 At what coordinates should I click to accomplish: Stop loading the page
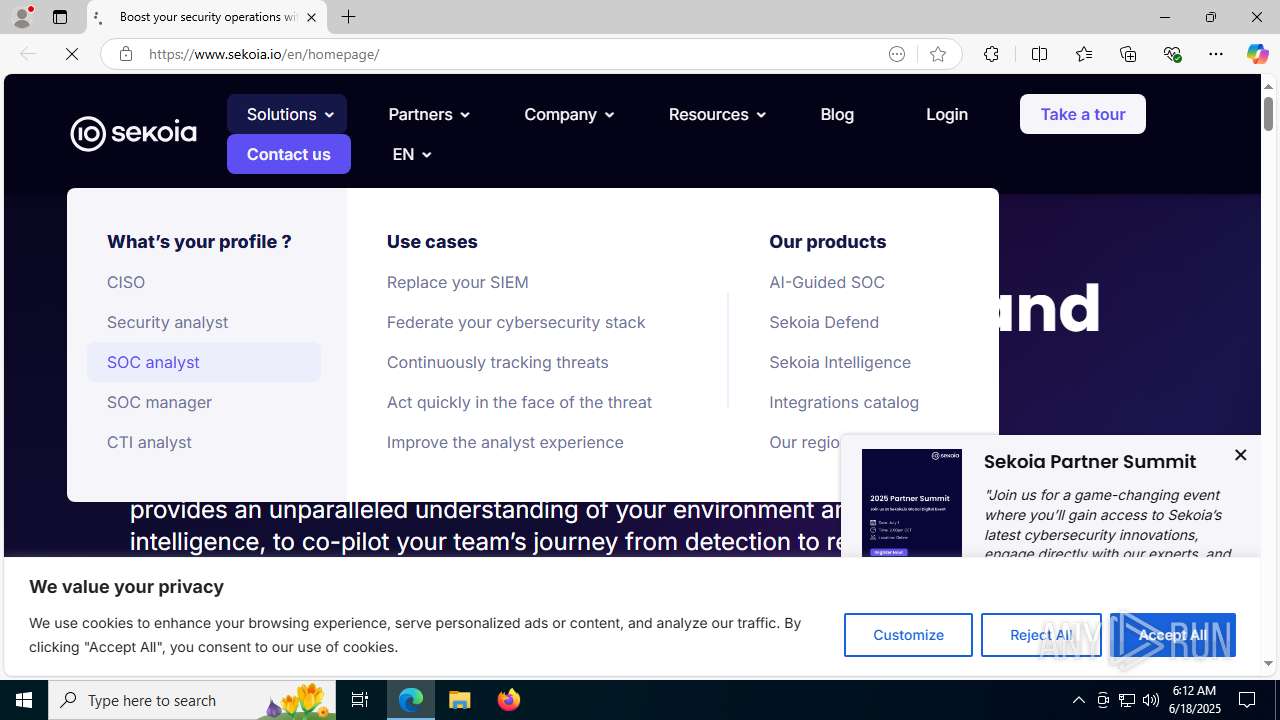click(72, 54)
